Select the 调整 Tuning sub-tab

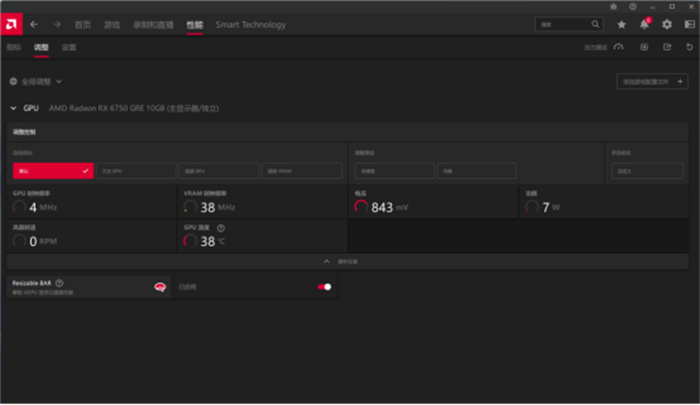[x=41, y=47]
